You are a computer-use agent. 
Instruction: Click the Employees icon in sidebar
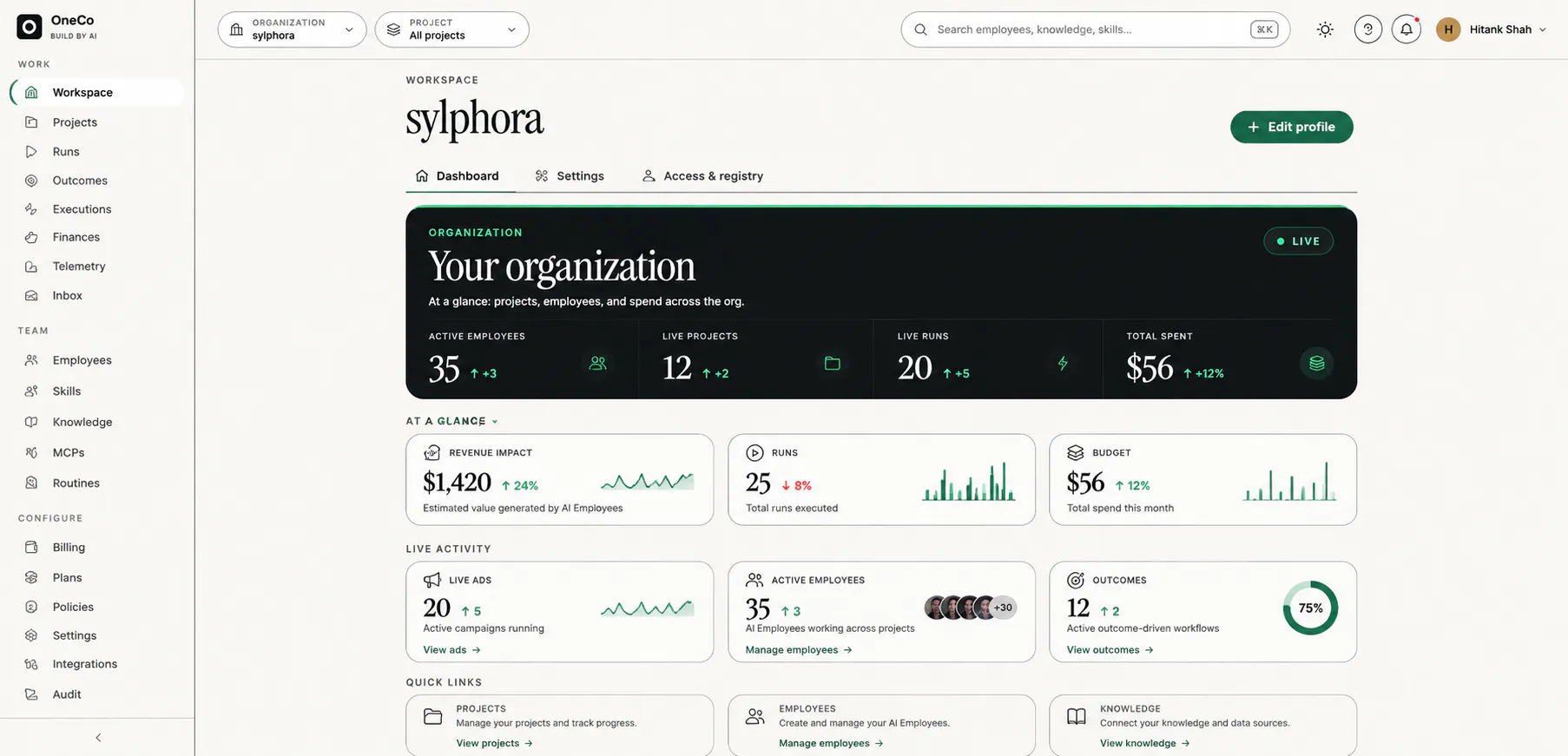point(31,360)
